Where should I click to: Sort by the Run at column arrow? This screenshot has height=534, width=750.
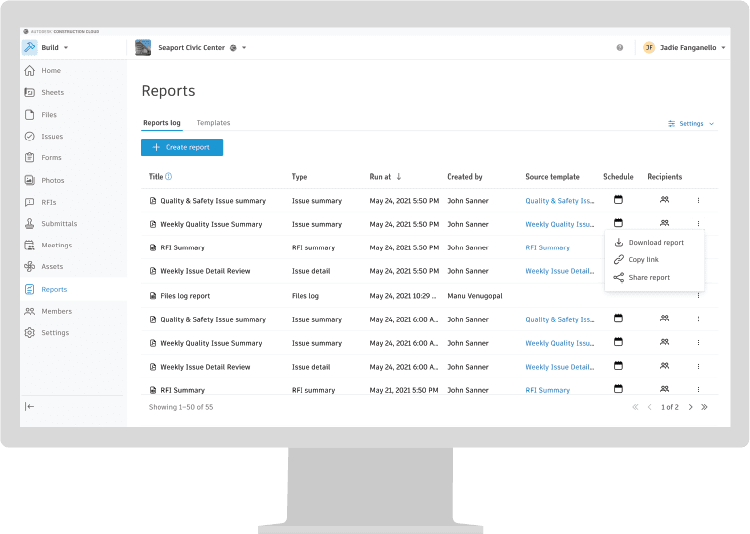[x=398, y=177]
